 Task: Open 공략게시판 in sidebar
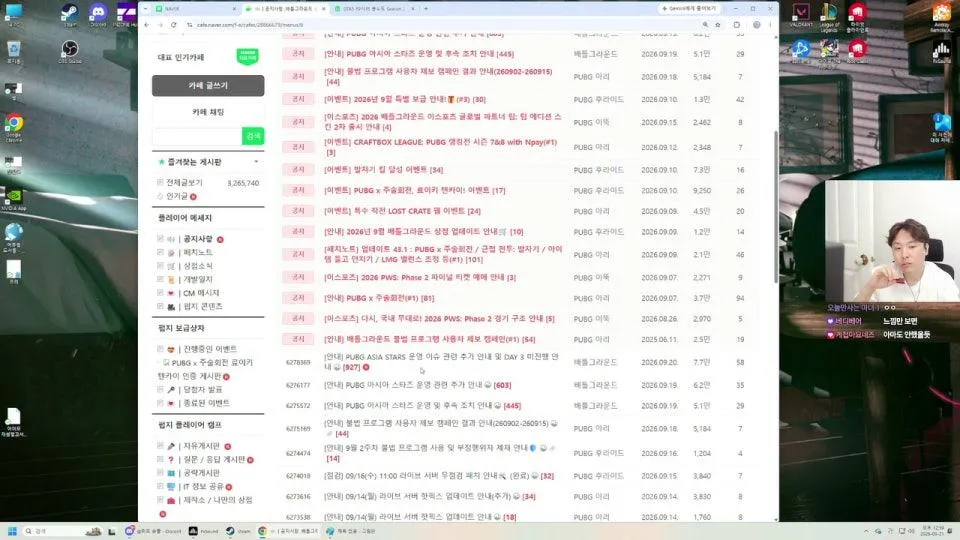201,473
